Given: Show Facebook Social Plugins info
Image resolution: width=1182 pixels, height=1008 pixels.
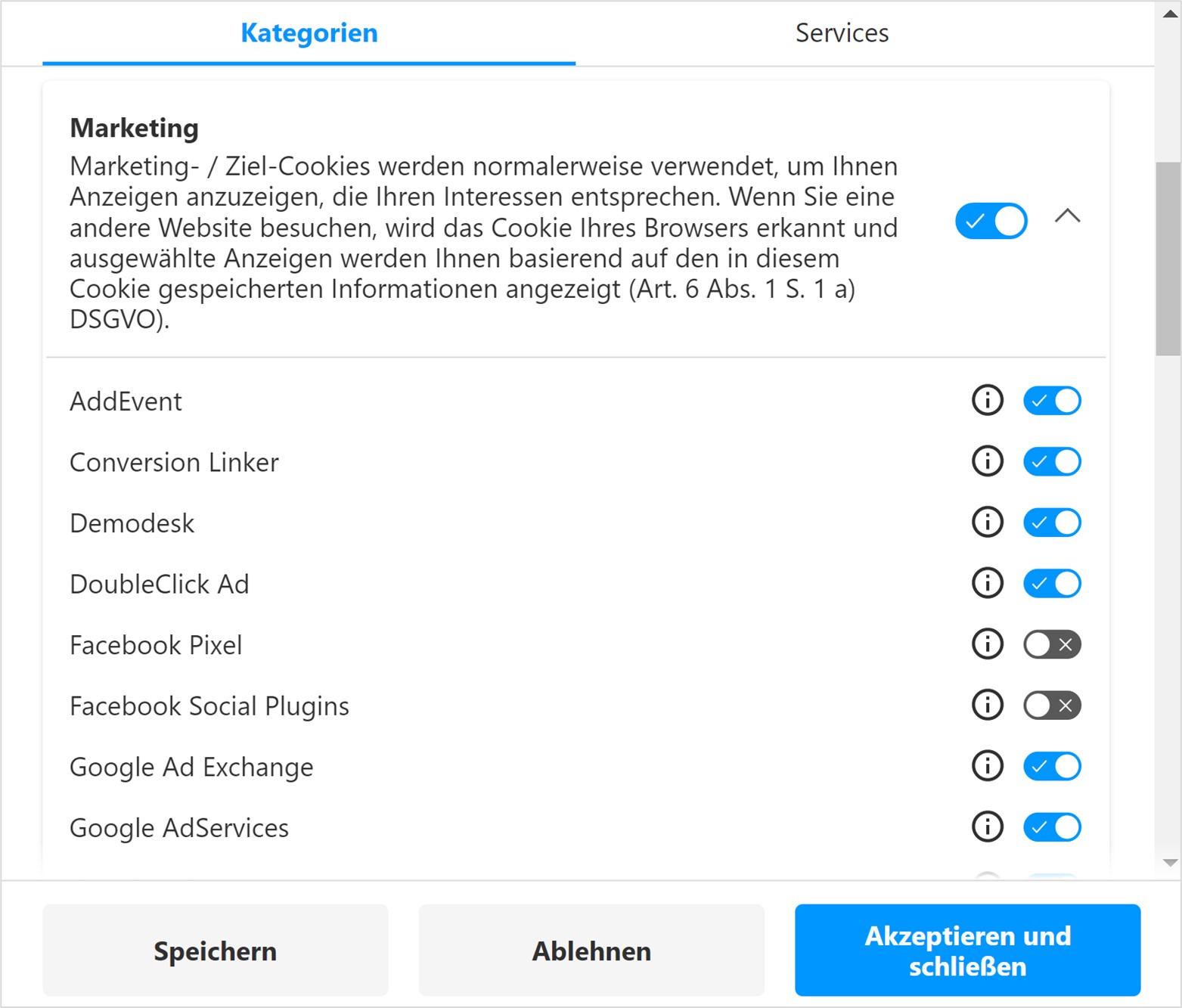Looking at the screenshot, I should point(987,706).
